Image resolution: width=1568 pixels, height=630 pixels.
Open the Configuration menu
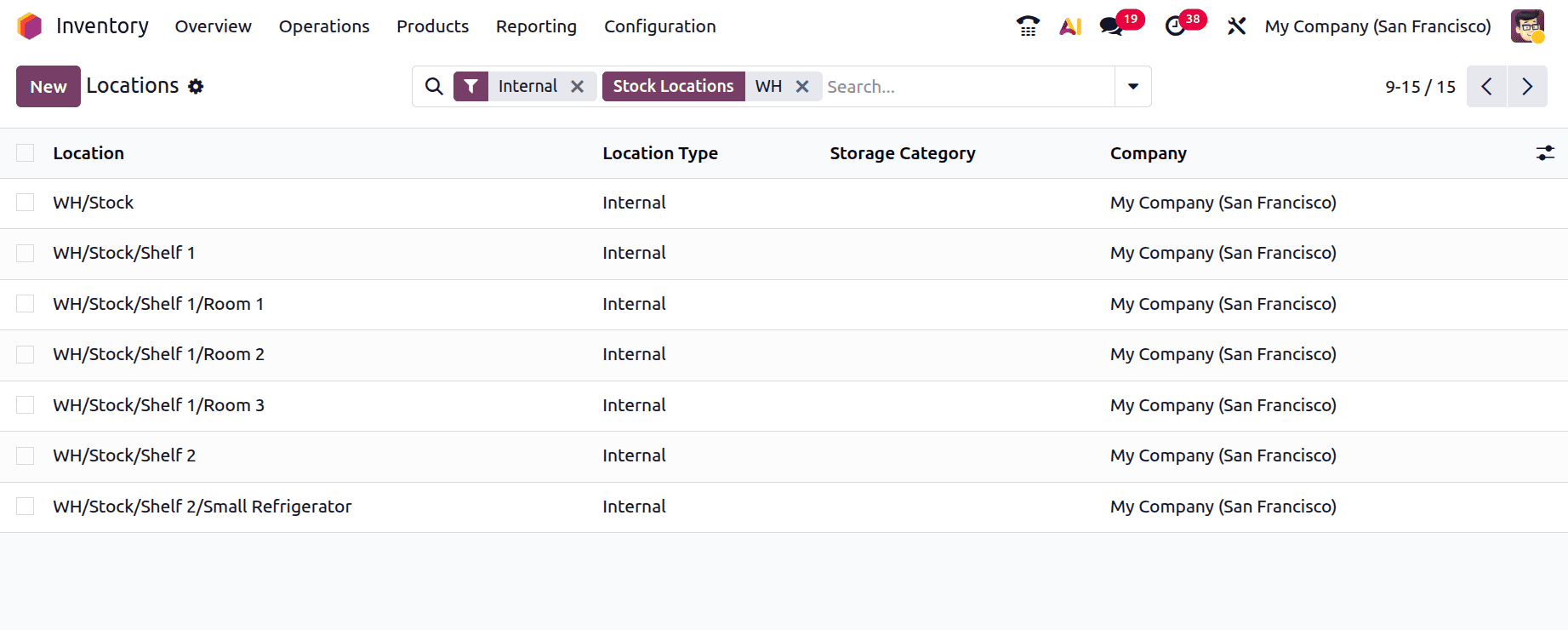tap(659, 26)
